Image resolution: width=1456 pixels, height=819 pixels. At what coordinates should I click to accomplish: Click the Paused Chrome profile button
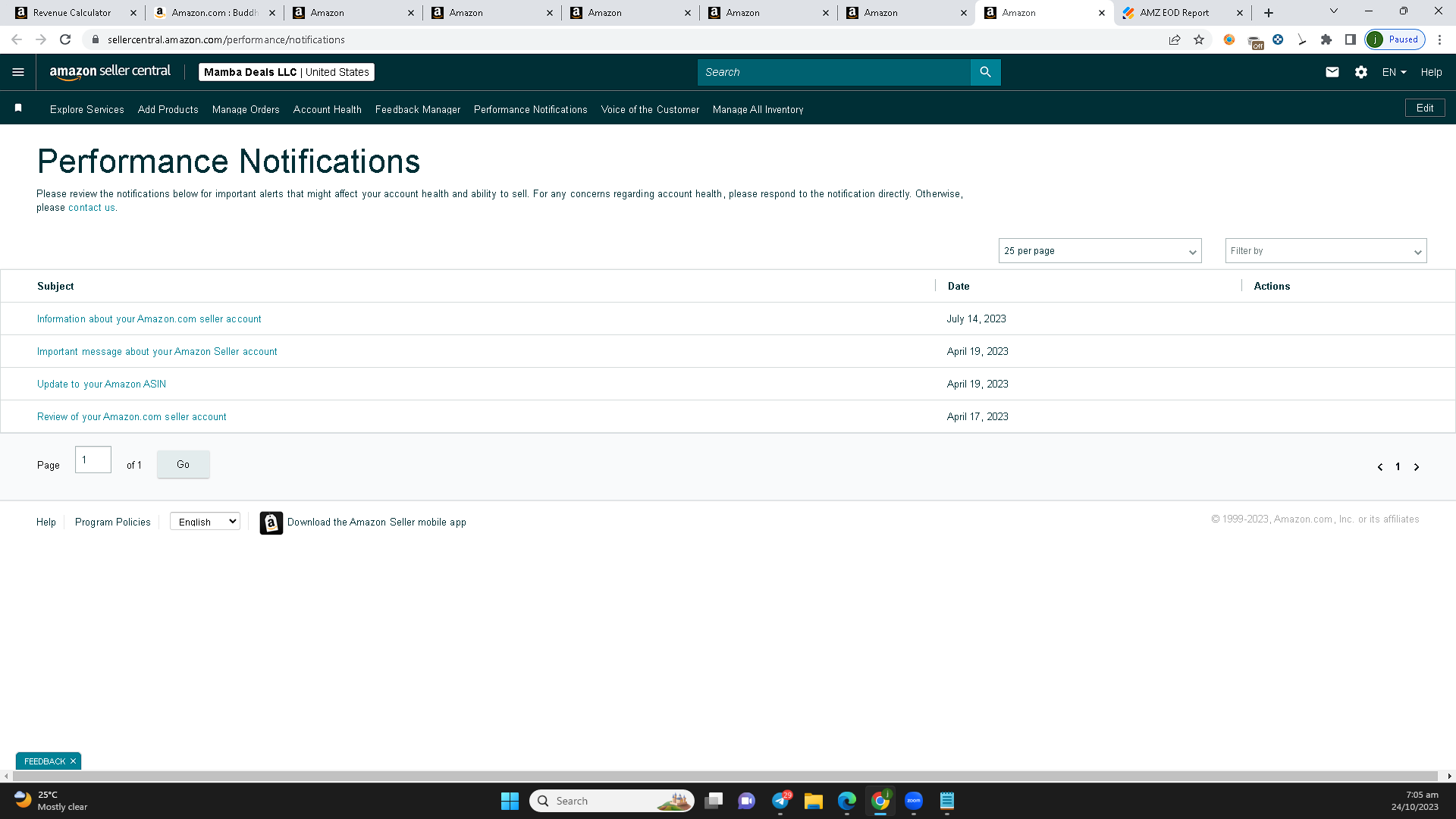tap(1395, 39)
